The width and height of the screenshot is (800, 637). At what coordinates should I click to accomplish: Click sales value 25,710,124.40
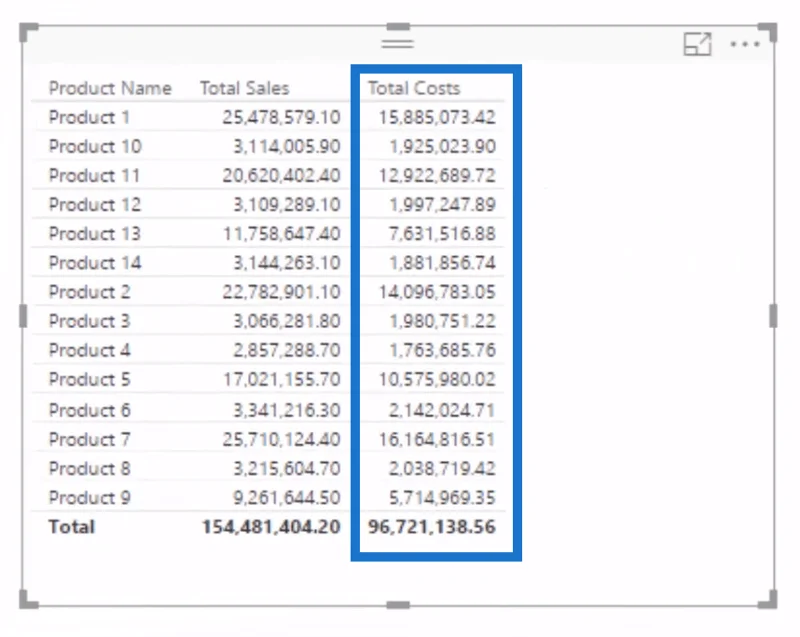pyautogui.click(x=281, y=439)
